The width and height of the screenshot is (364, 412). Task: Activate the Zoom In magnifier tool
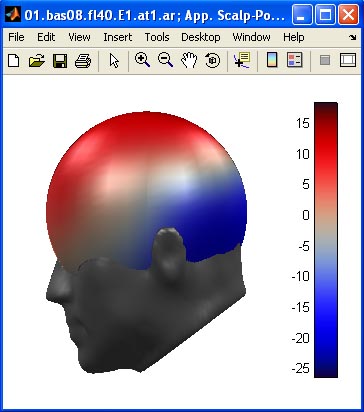(142, 60)
